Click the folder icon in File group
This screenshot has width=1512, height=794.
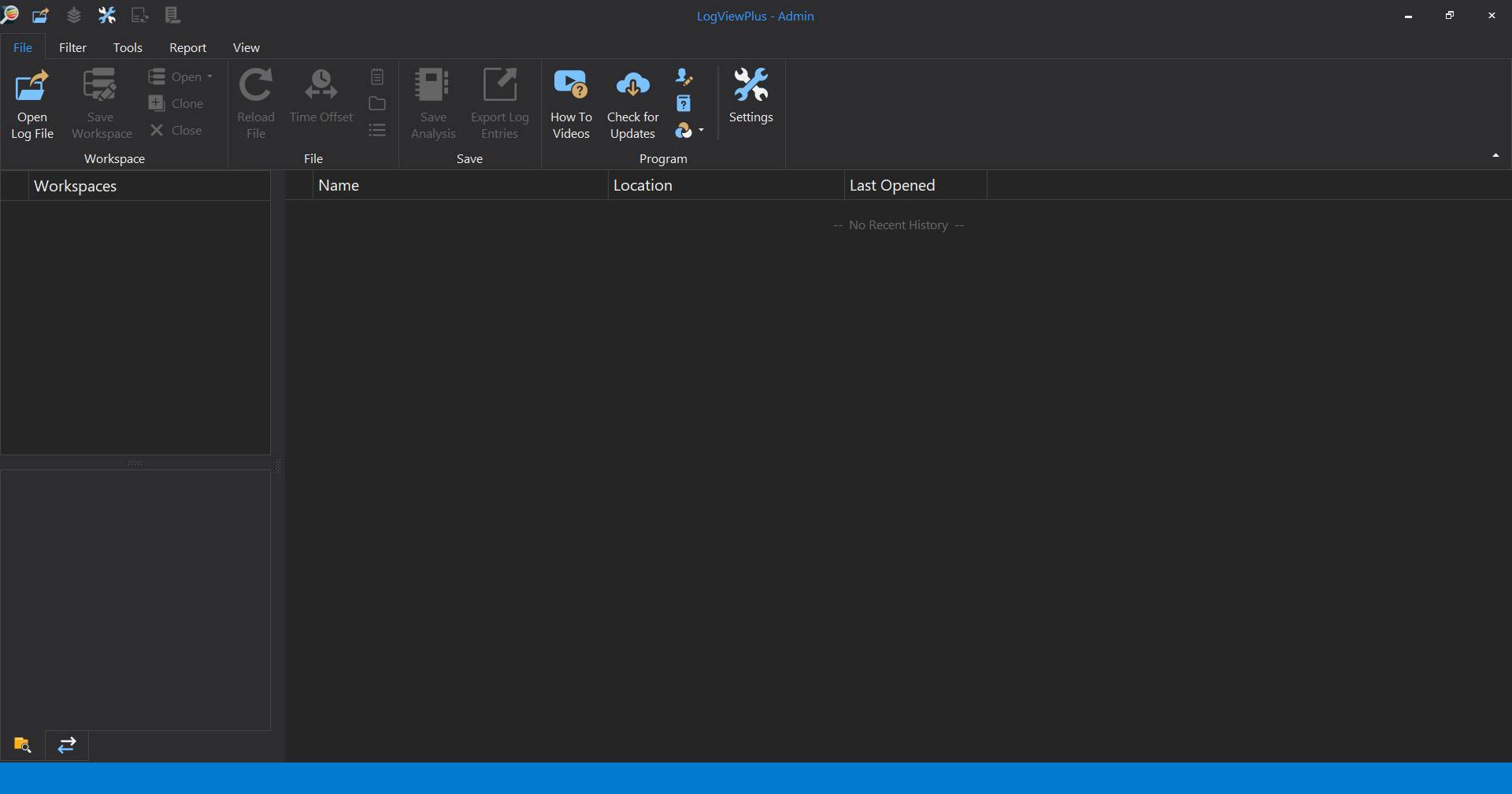pyautogui.click(x=377, y=103)
